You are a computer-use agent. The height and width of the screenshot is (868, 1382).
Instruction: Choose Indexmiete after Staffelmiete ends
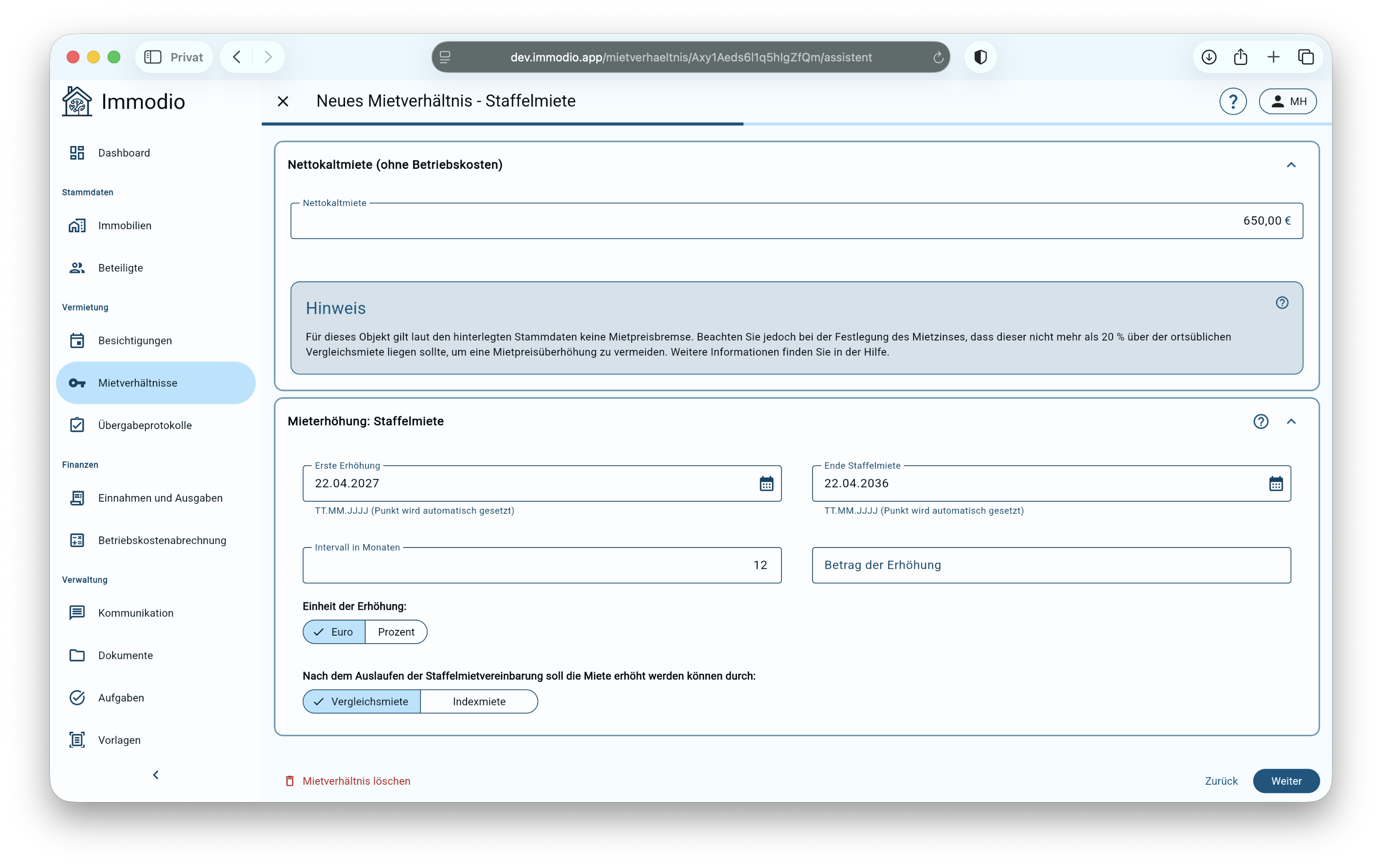[x=479, y=702]
